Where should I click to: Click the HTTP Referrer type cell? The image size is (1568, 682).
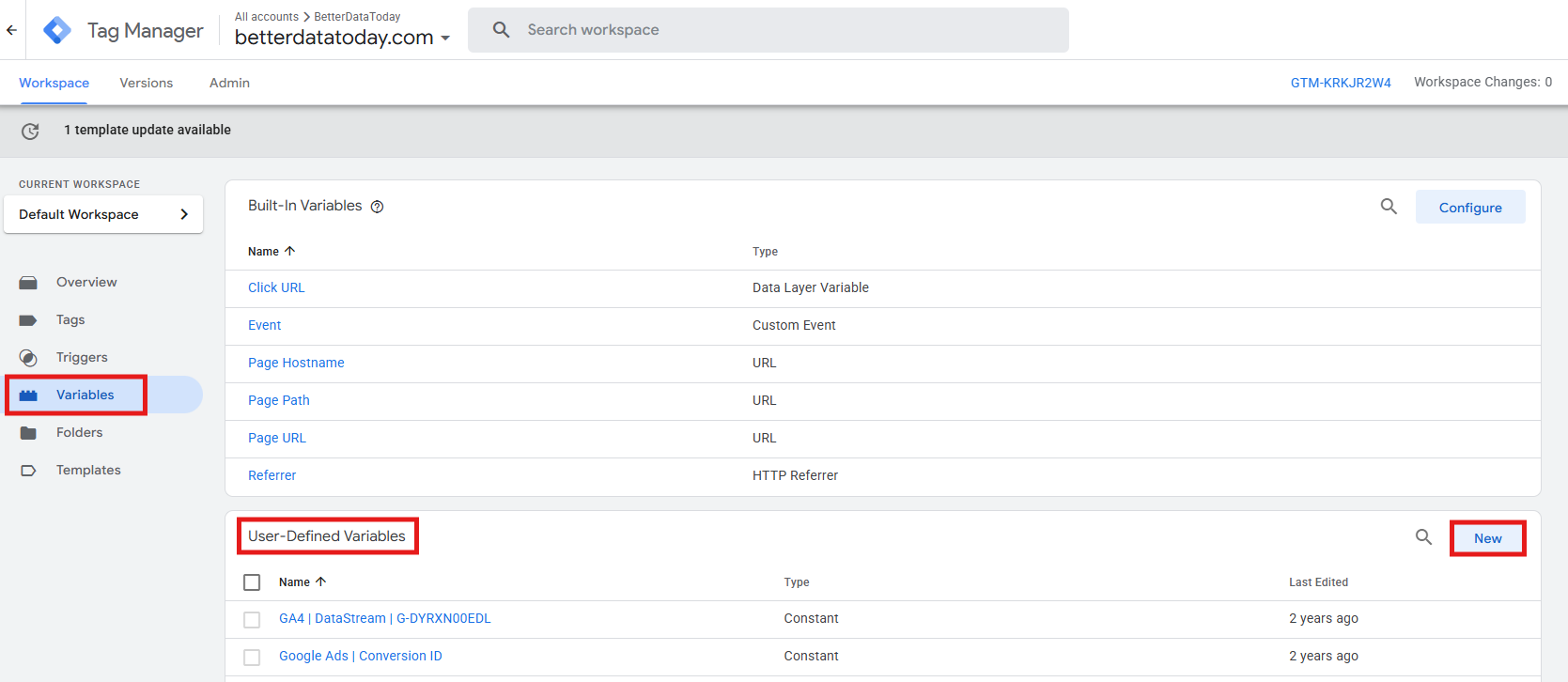pos(795,475)
